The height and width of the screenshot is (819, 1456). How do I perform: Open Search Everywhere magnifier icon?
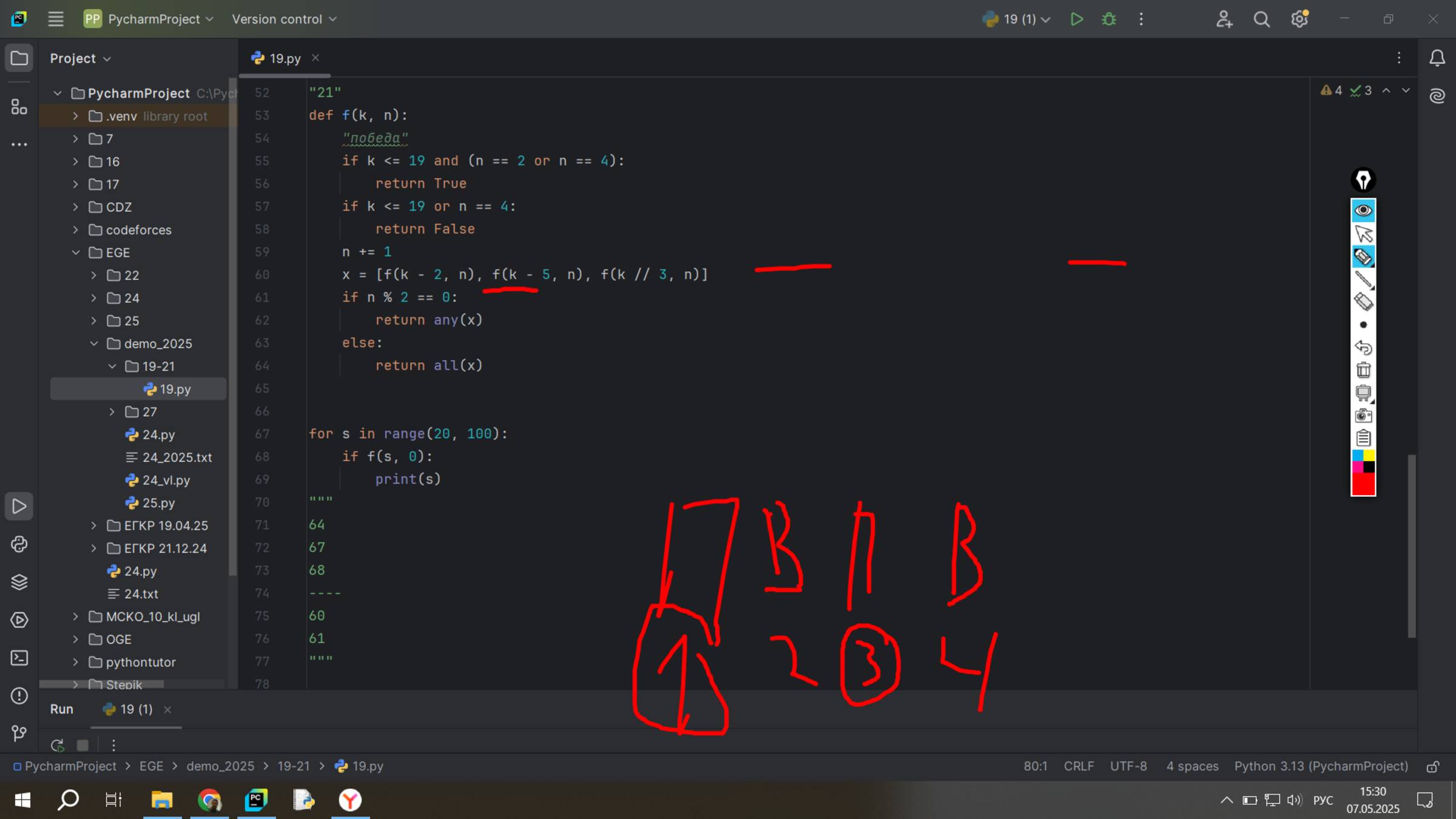(x=1262, y=19)
